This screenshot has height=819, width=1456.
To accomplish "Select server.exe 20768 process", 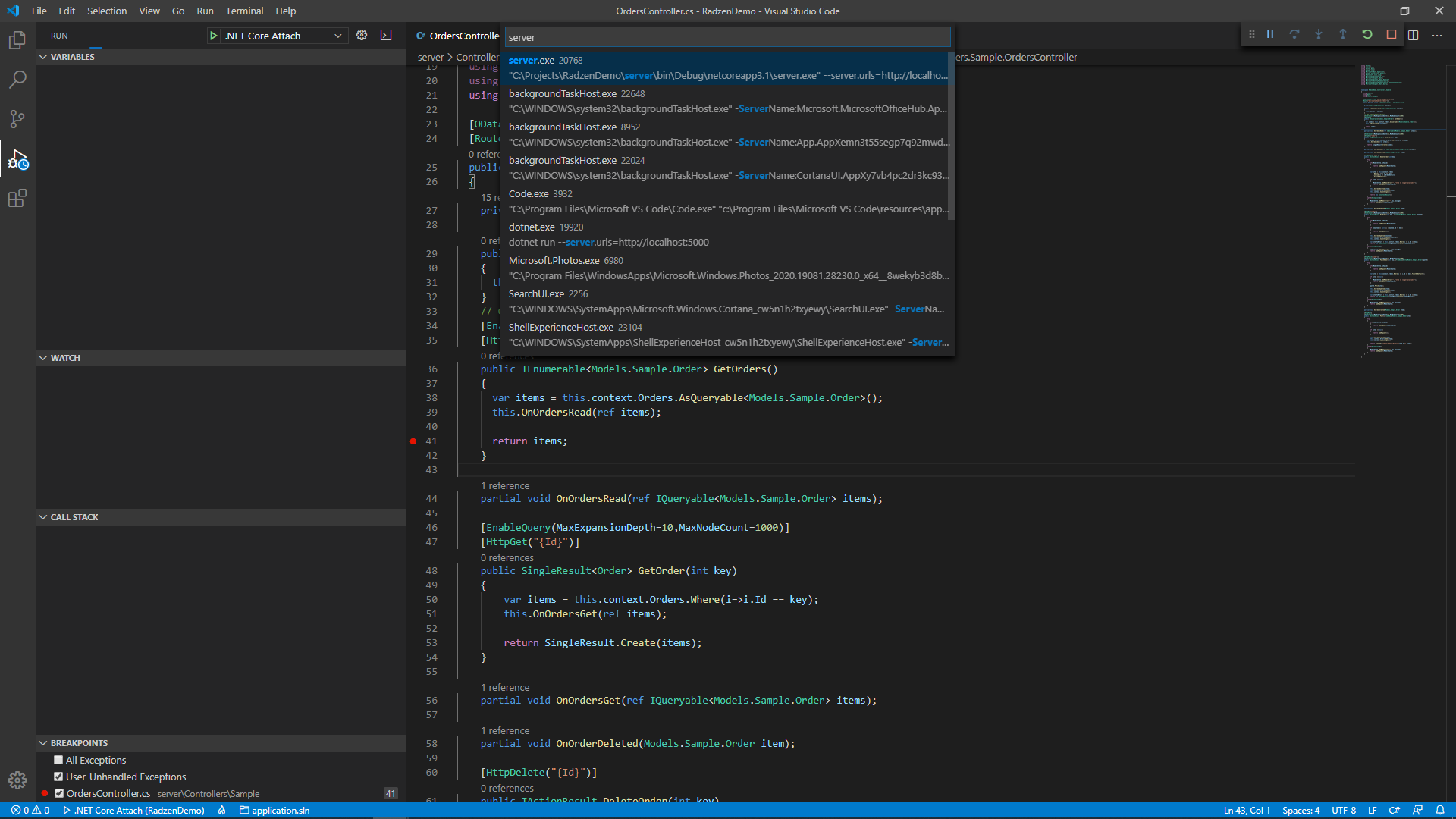I will (724, 67).
